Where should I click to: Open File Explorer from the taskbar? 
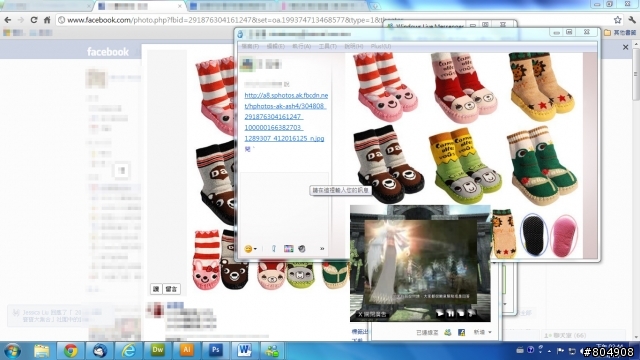coord(41,351)
